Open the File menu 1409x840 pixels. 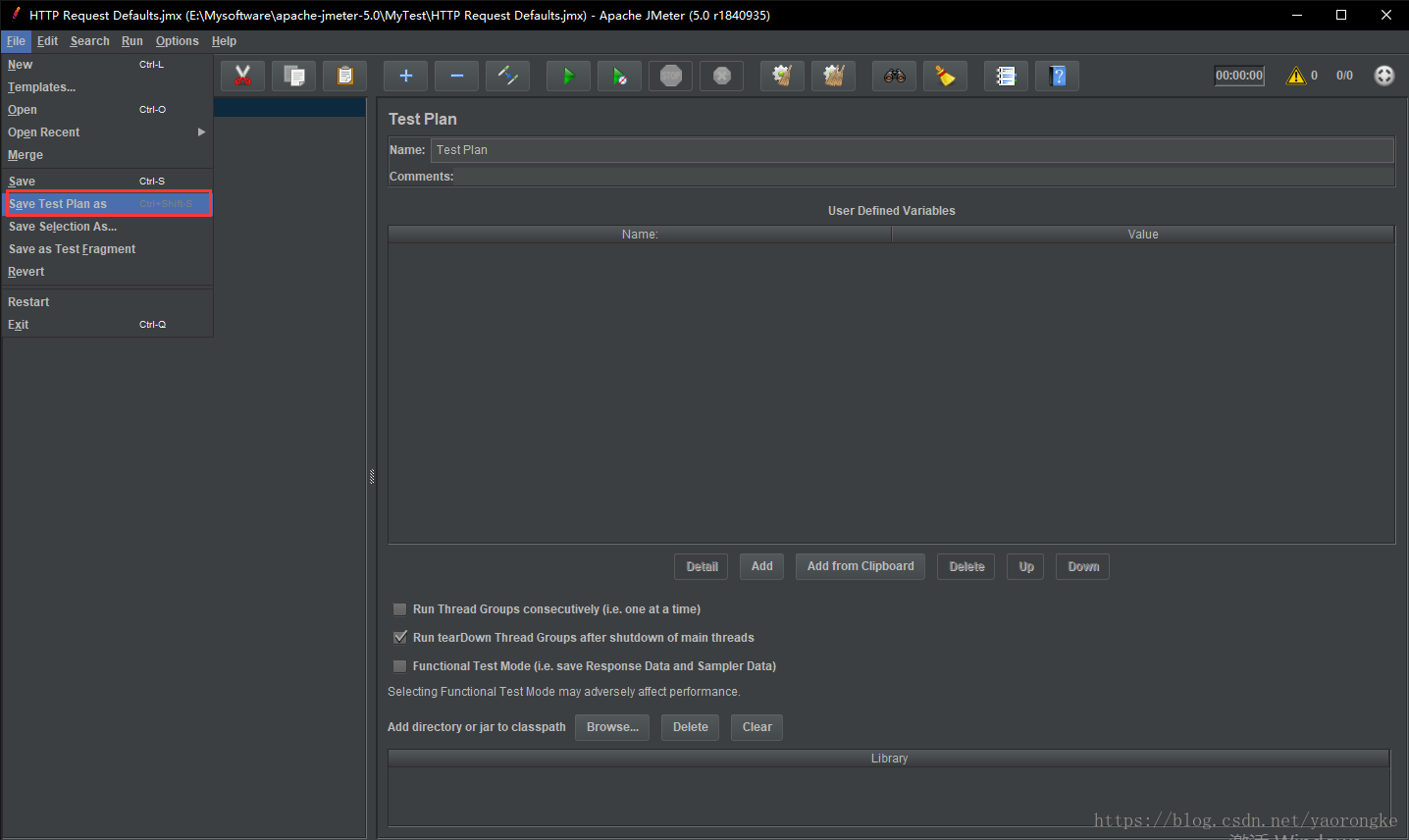[16, 41]
